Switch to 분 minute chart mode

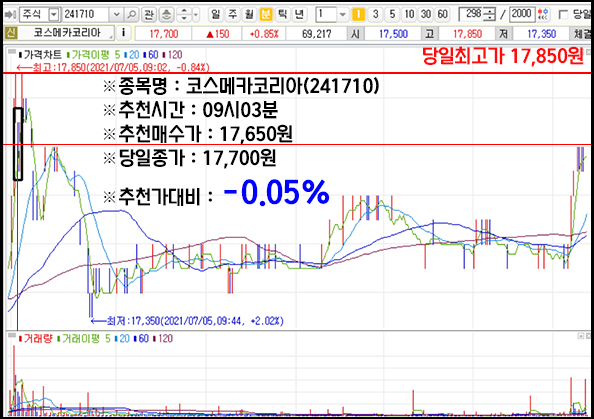(266, 14)
